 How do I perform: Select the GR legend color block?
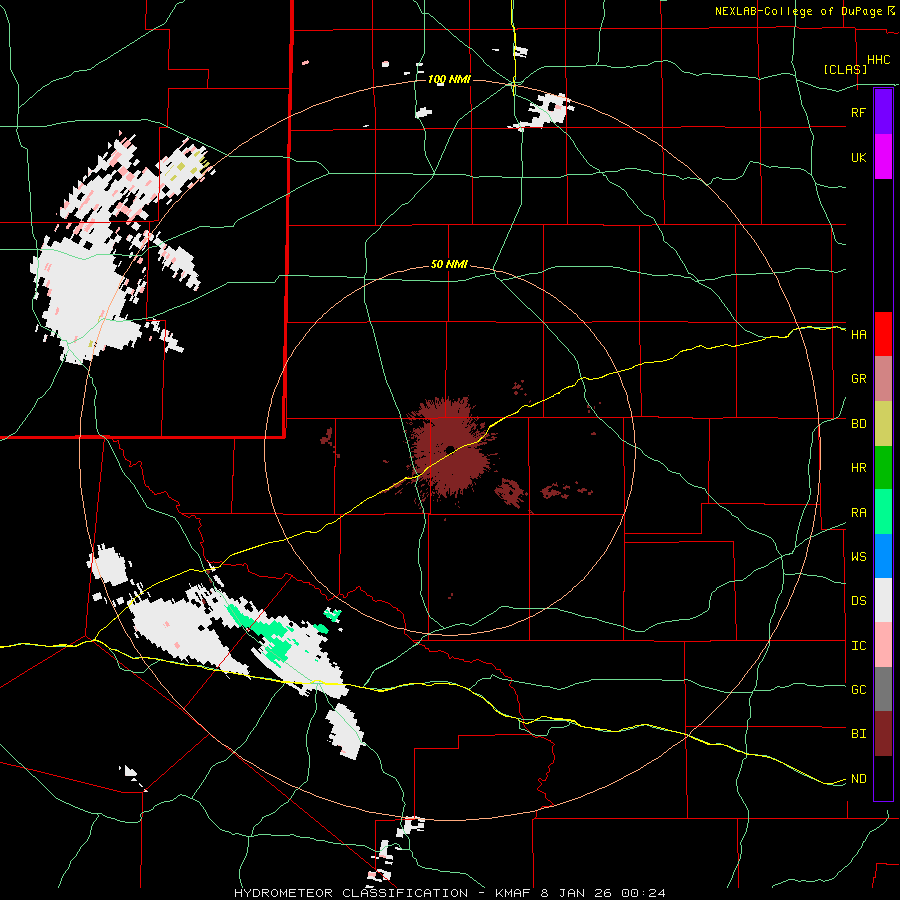click(x=883, y=379)
